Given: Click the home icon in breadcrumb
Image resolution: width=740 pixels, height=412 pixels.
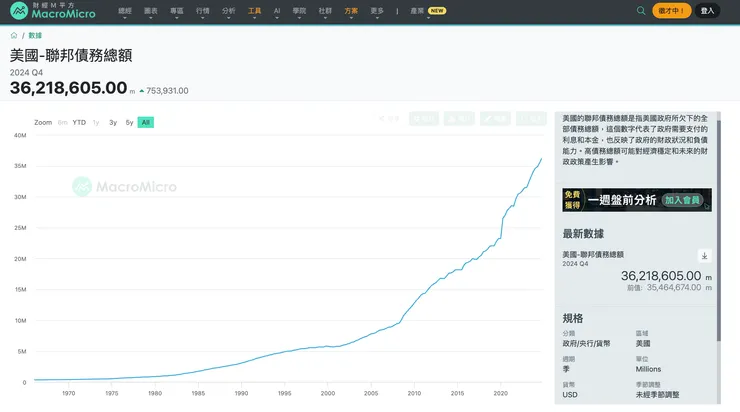Looking at the screenshot, I should [x=14, y=35].
